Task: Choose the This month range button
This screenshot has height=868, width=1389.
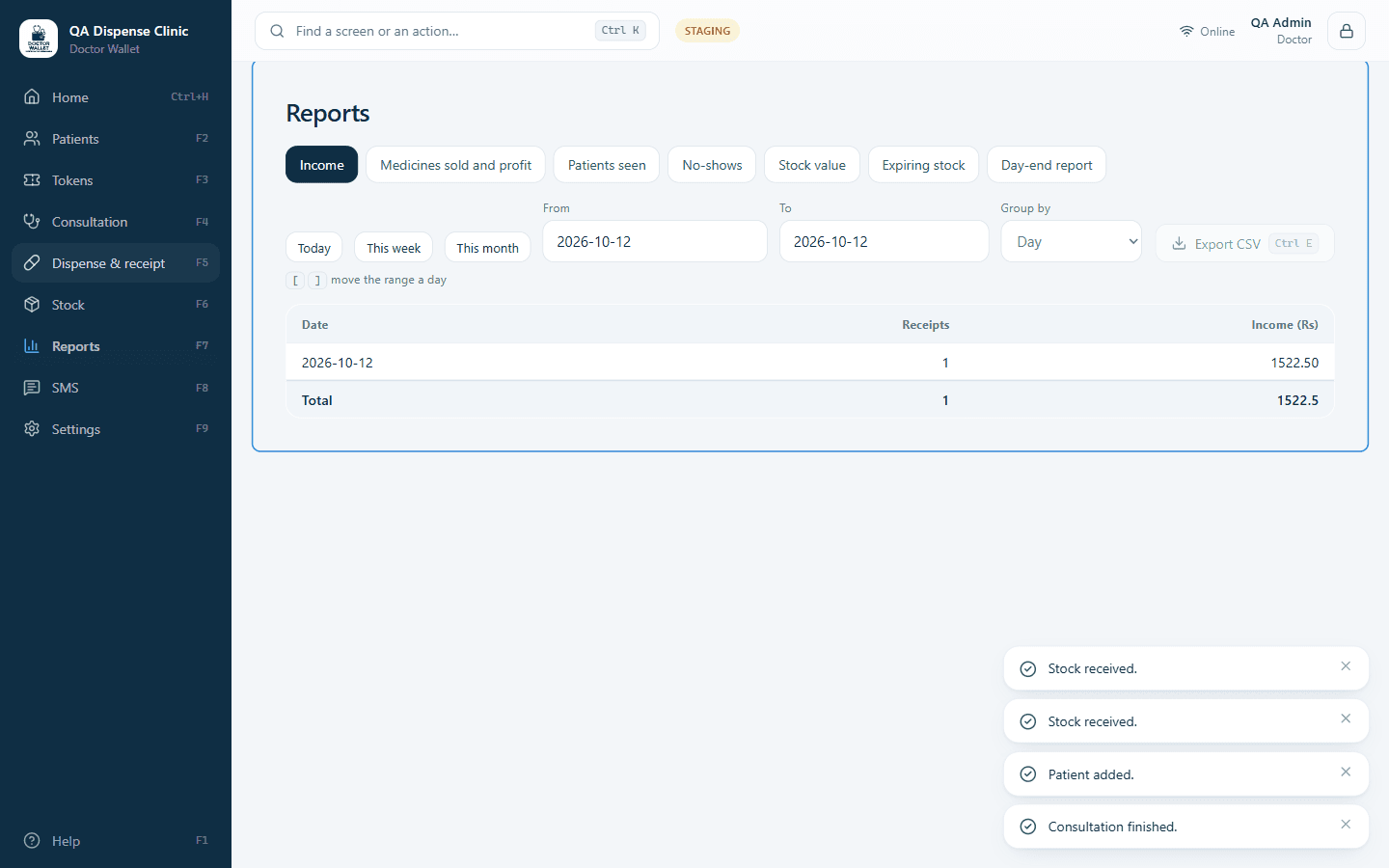Action: click(x=487, y=248)
